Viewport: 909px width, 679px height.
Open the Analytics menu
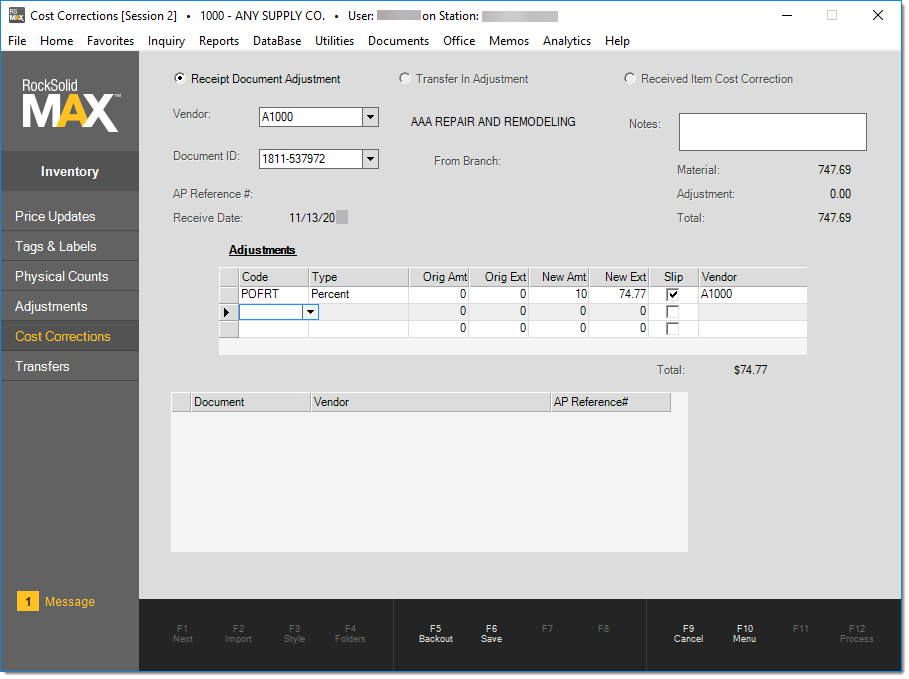point(567,41)
